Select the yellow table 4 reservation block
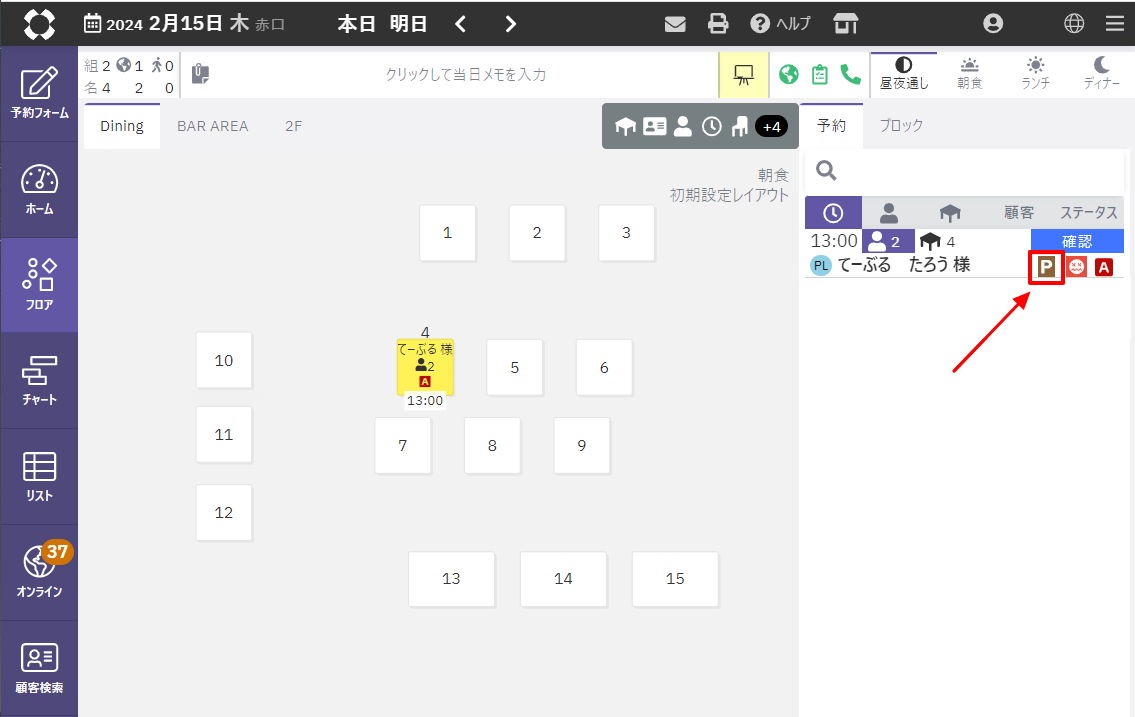Screen dimensions: 1135x717 pos(425,366)
